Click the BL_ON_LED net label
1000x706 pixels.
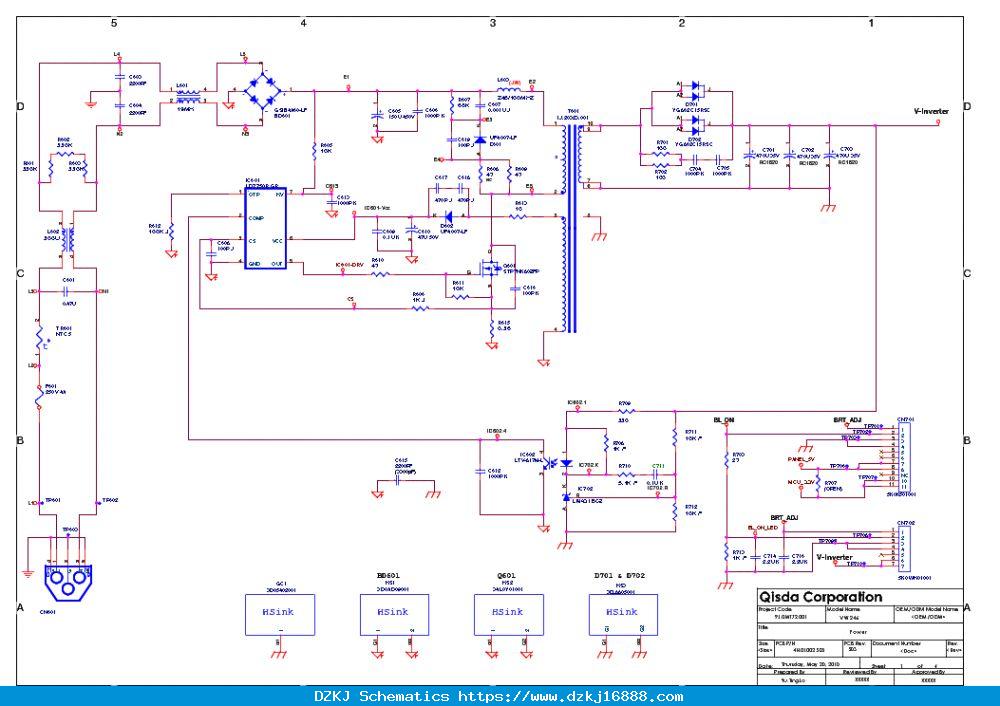point(762,528)
